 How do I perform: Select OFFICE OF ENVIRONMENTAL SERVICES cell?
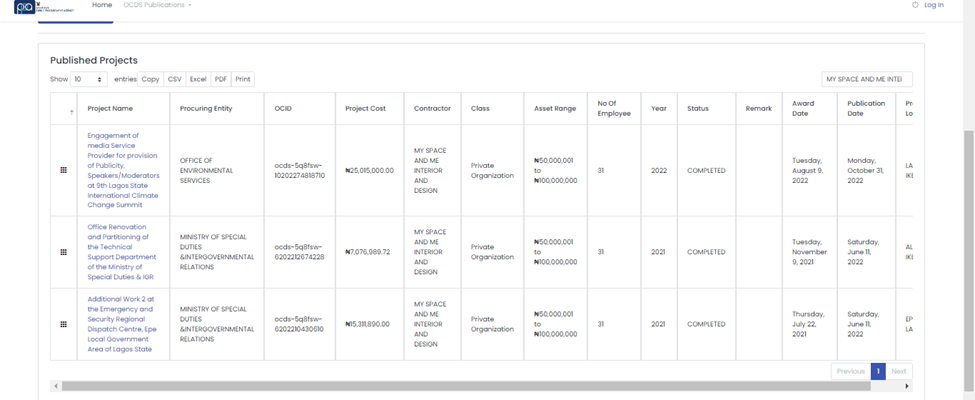coord(217,170)
